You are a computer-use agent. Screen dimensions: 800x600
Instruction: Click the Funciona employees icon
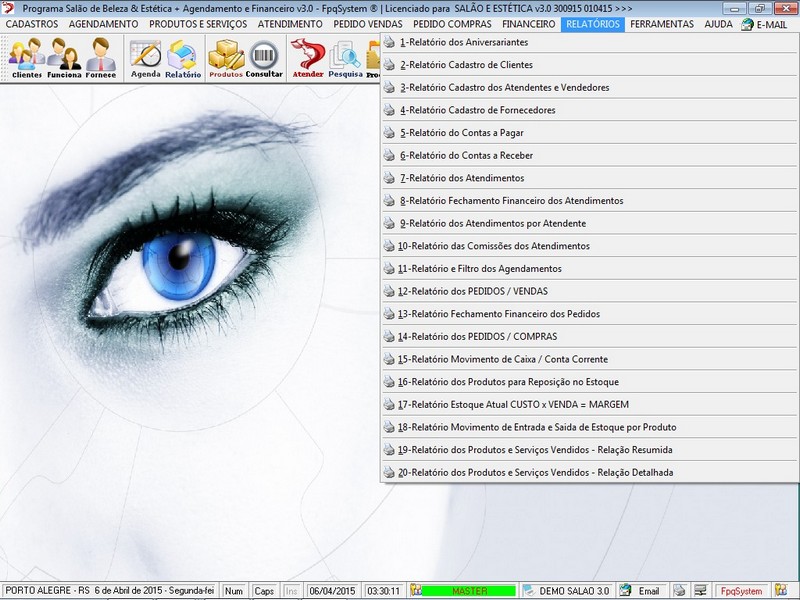point(64,58)
